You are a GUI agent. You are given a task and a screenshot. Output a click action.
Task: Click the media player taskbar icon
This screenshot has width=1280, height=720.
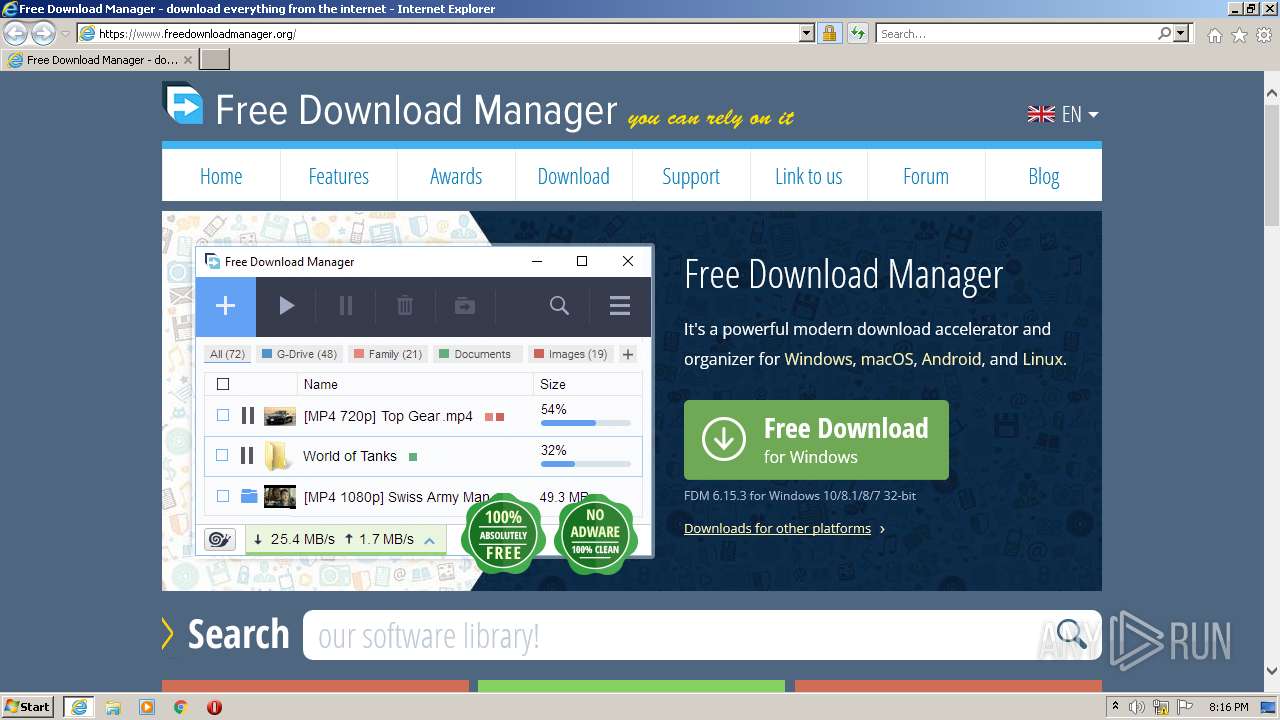[147, 707]
